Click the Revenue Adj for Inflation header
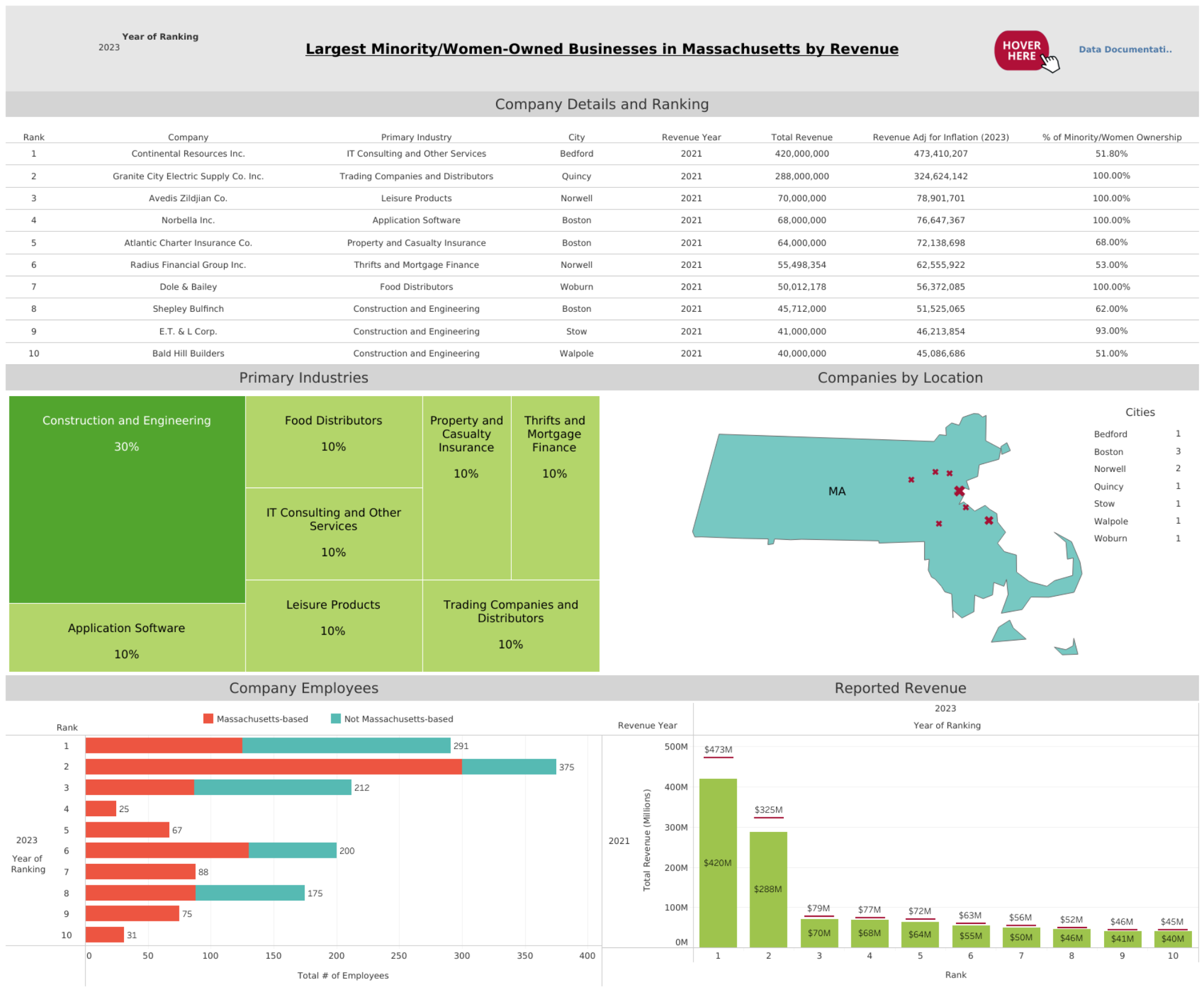This screenshot has height=995, width=1204. (940, 137)
